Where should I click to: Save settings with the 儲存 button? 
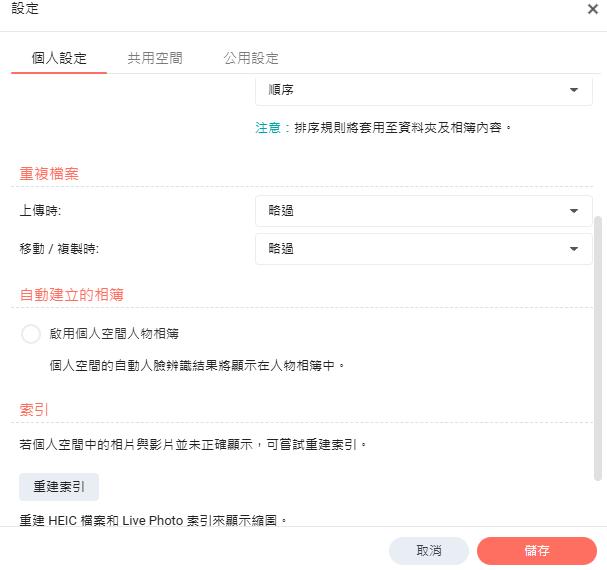[537, 551]
